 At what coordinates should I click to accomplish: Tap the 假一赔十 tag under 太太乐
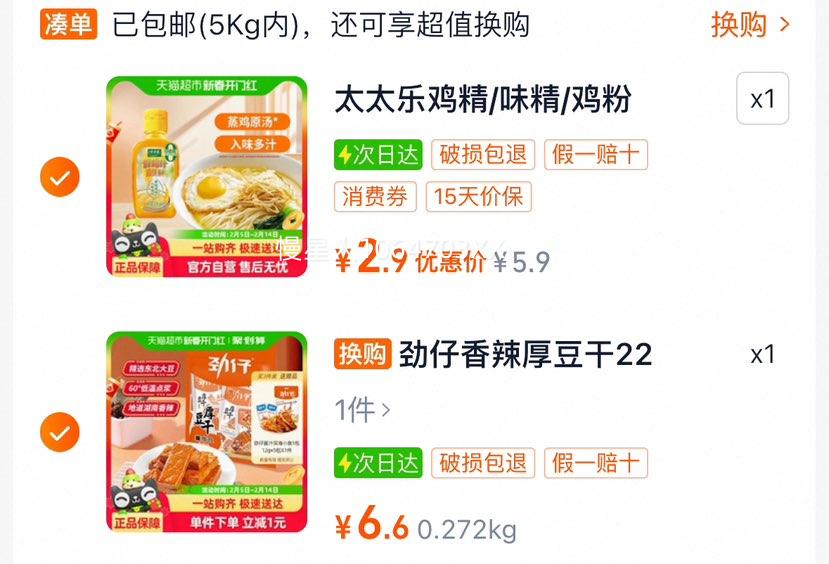click(596, 155)
